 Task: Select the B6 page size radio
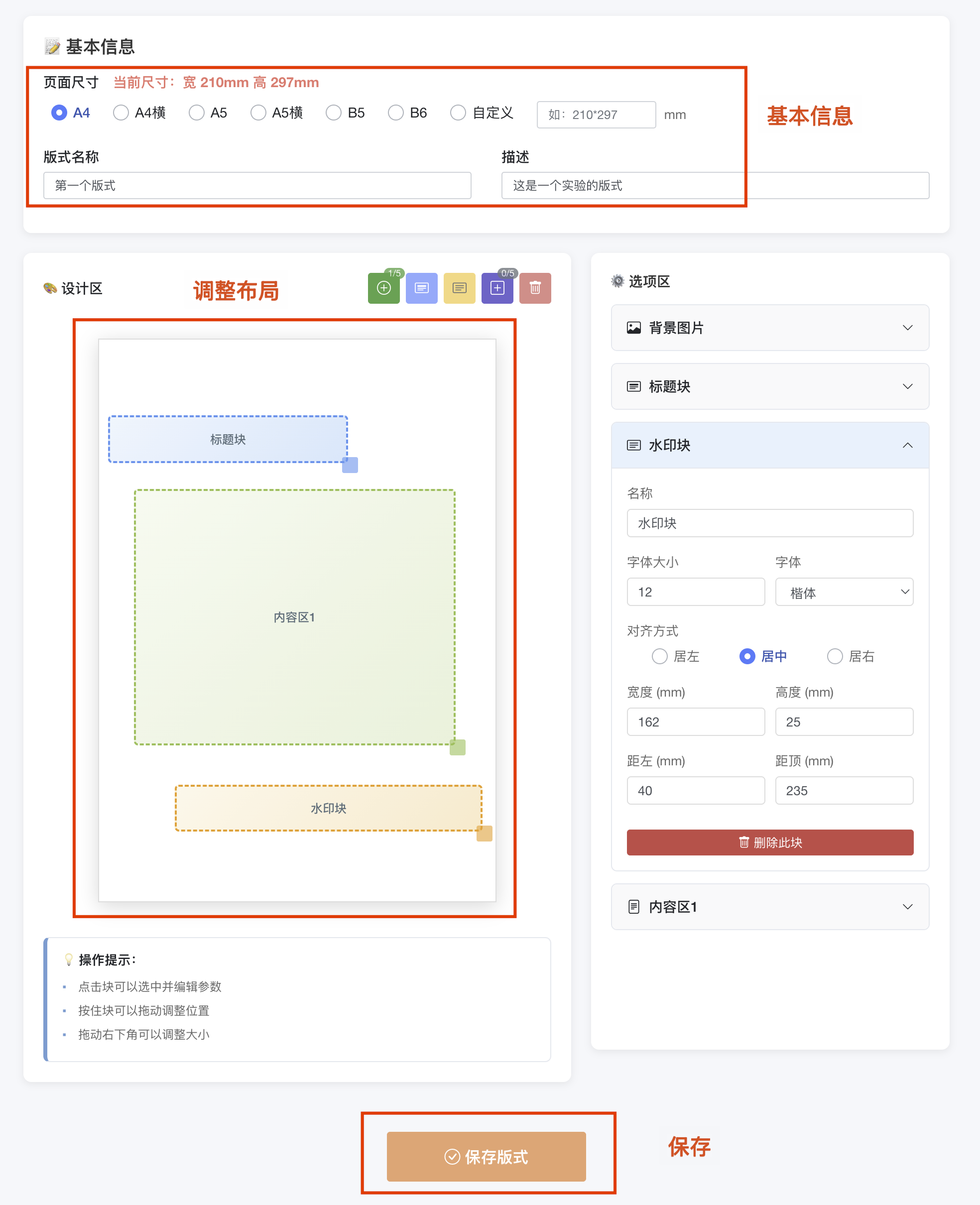396,113
